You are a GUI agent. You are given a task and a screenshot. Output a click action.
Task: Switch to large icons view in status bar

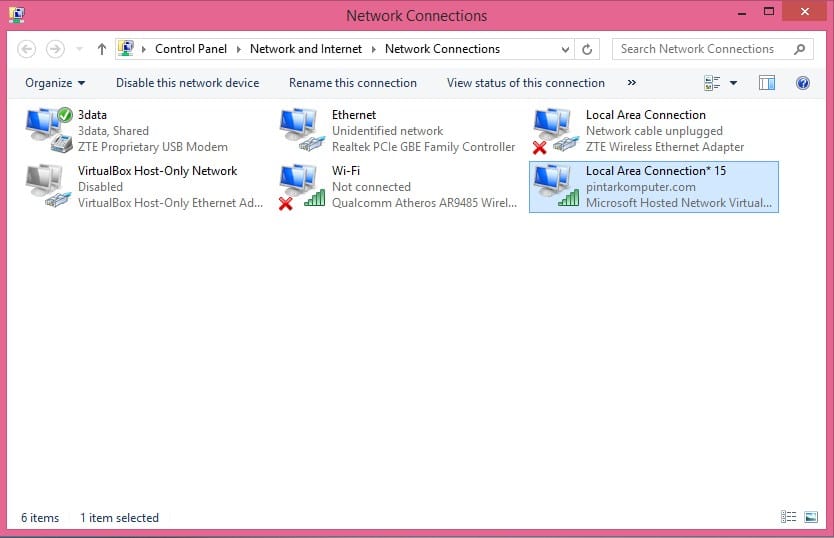(x=811, y=516)
